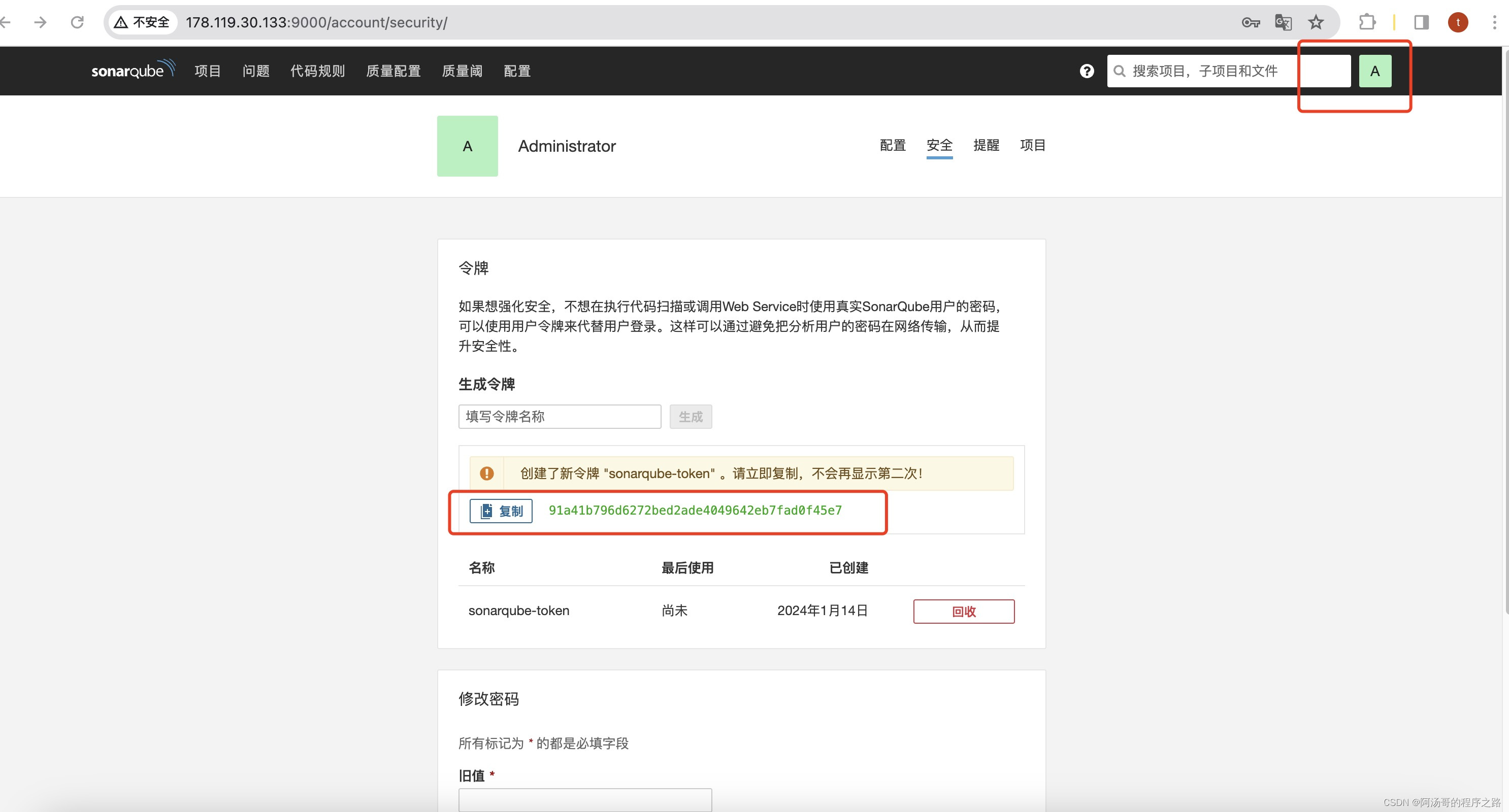1509x812 pixels.
Task: Click the old password 旧值 field
Action: (x=585, y=800)
